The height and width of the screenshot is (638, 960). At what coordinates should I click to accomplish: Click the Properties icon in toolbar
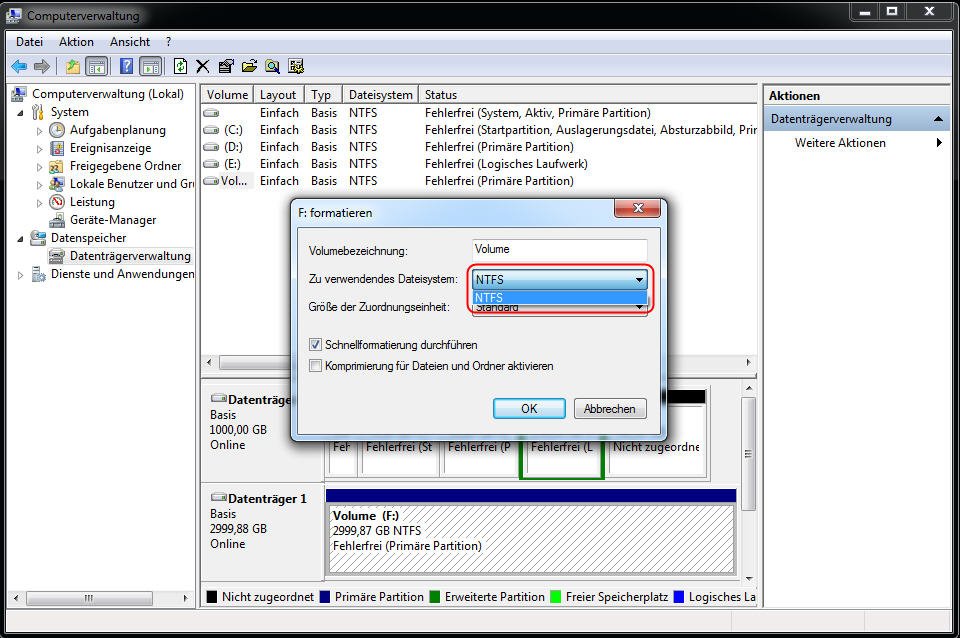click(226, 66)
